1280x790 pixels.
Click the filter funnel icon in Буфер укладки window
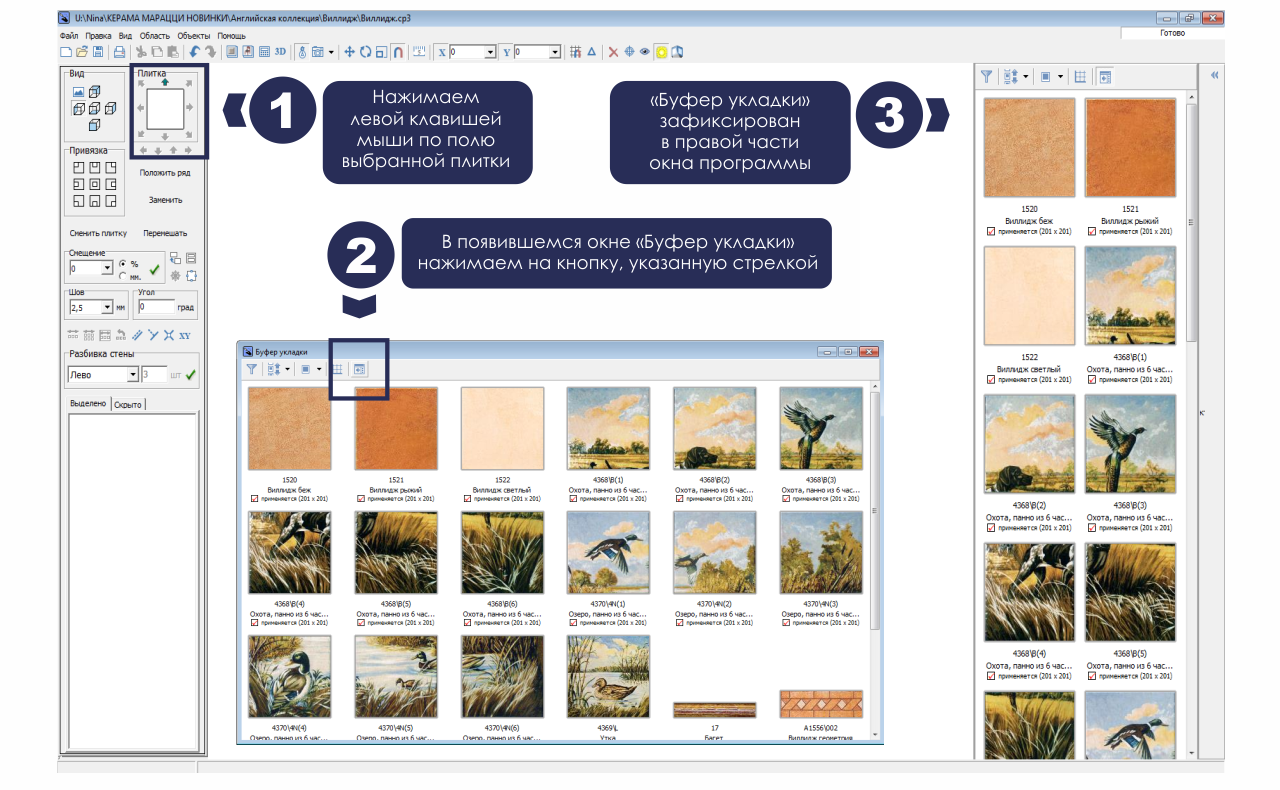point(252,369)
